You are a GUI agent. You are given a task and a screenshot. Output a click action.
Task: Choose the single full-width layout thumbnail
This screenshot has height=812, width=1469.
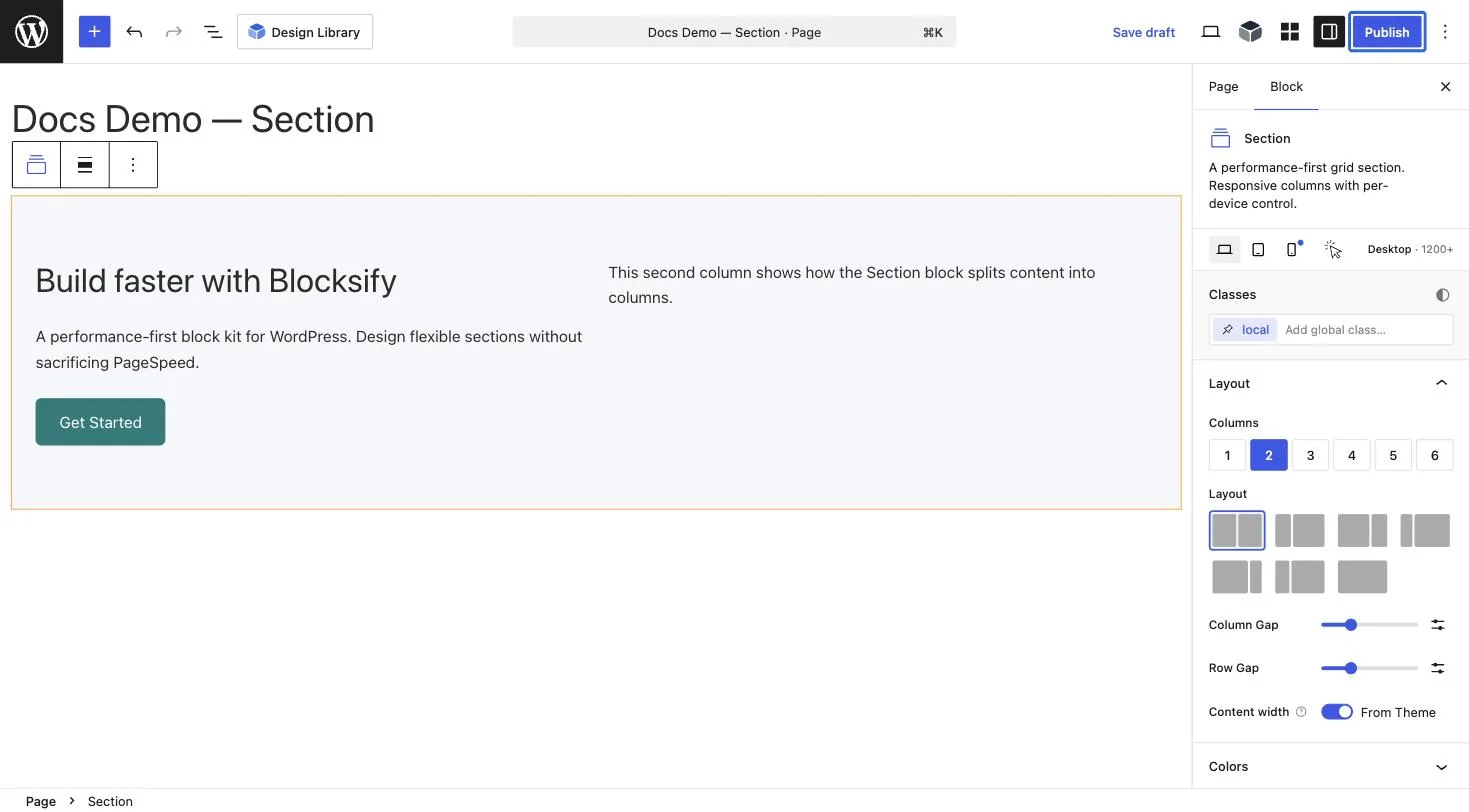click(1362, 577)
